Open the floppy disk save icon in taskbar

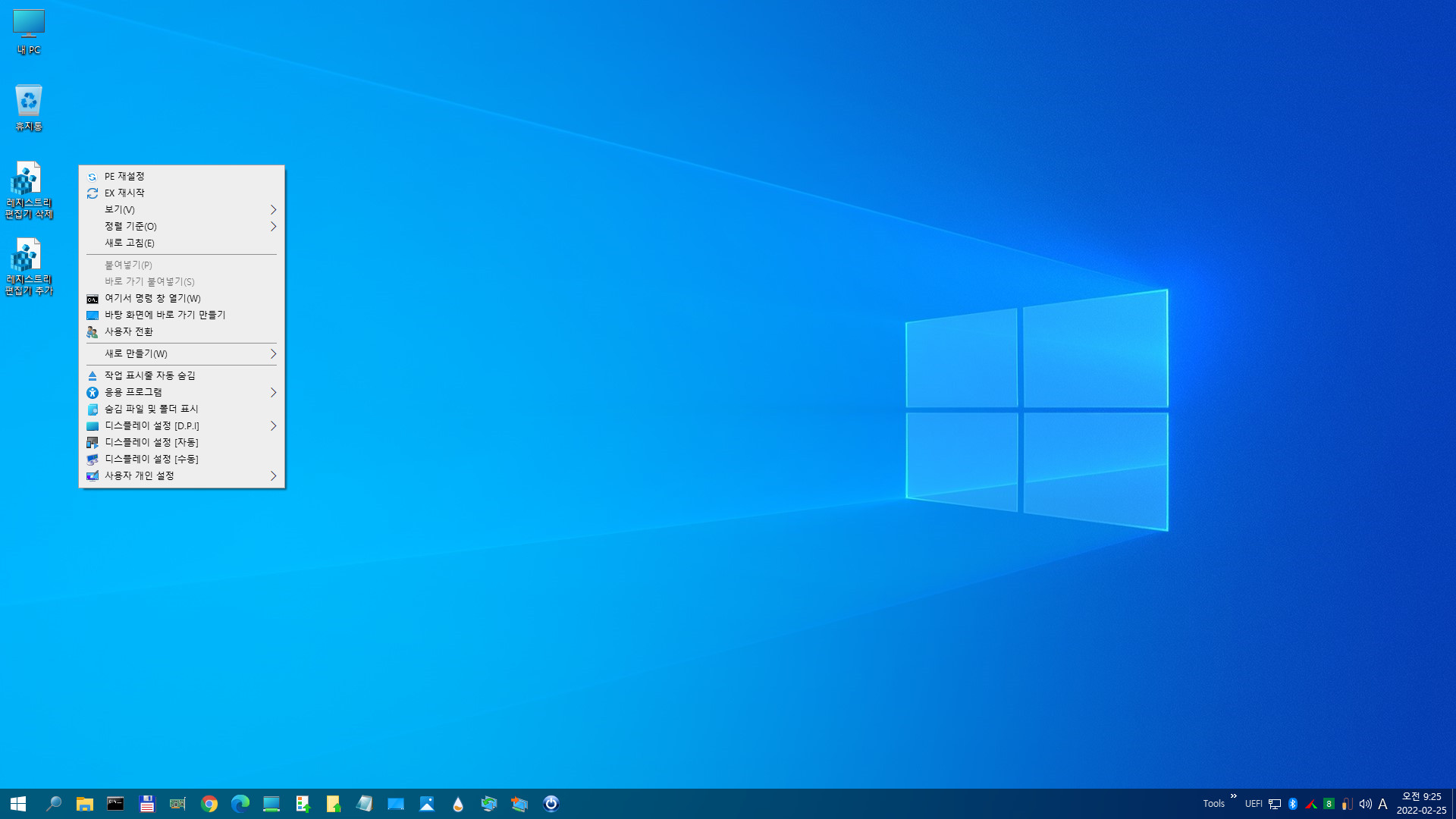pyautogui.click(x=146, y=804)
